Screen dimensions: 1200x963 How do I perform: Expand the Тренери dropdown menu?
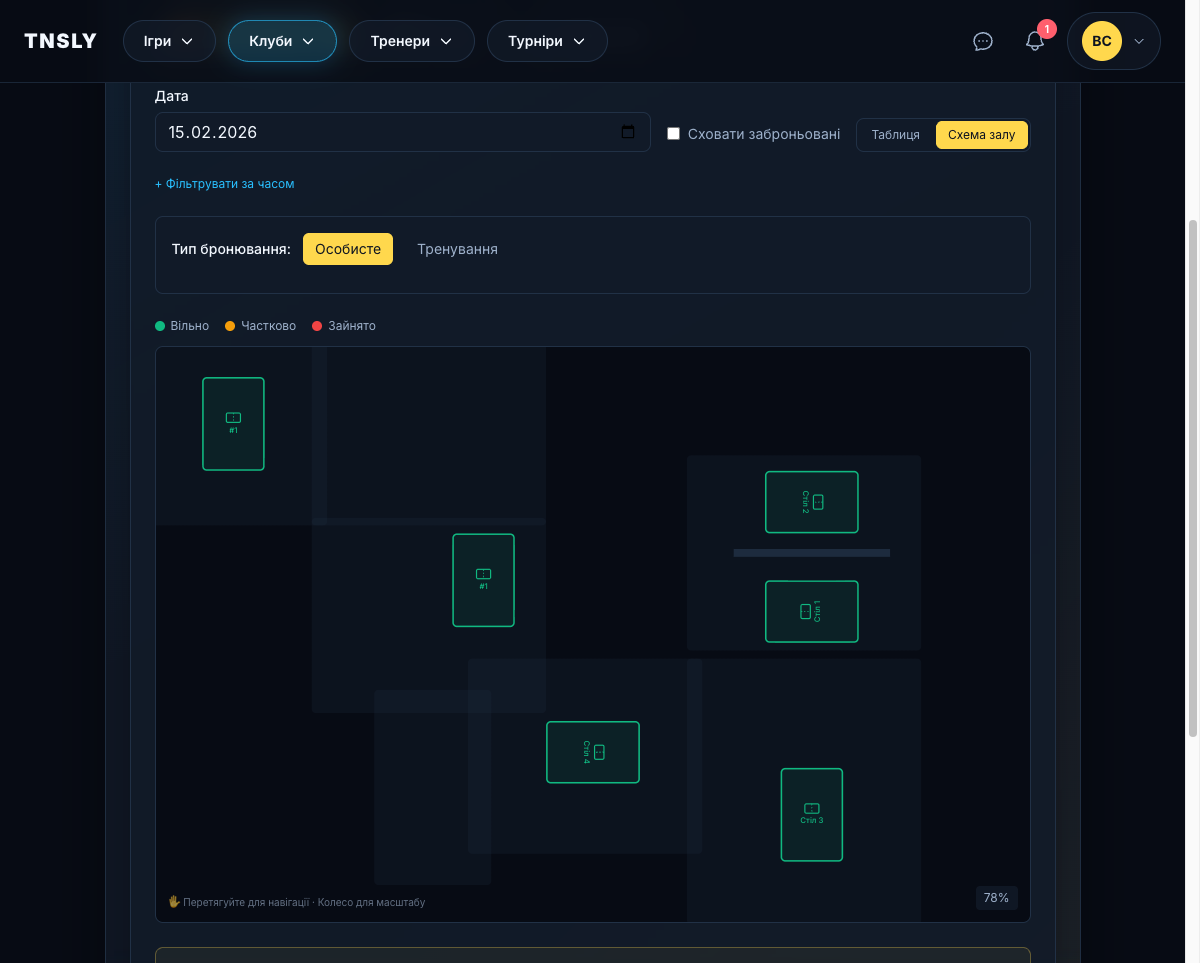coord(411,41)
